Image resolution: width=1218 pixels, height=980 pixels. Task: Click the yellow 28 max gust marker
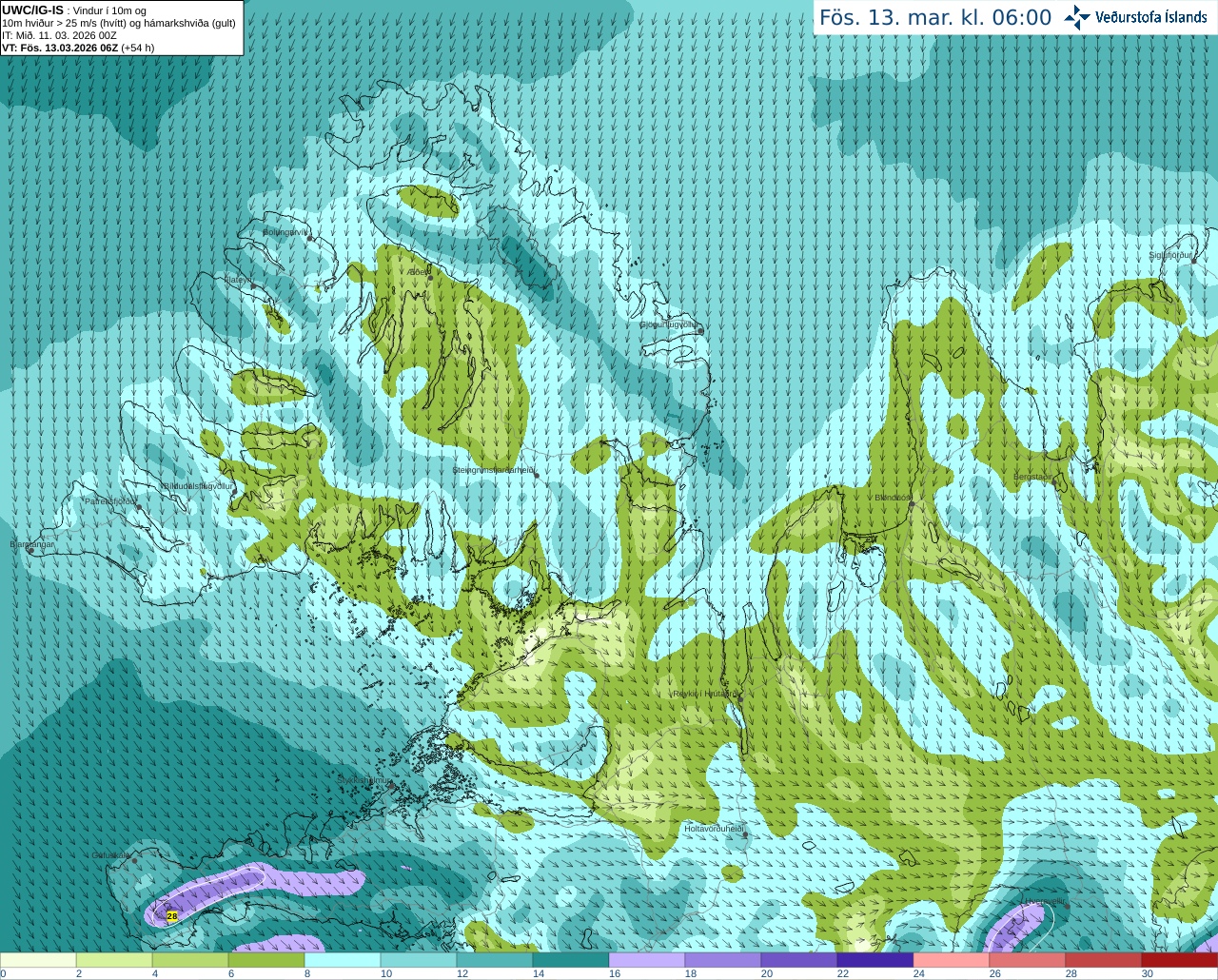coord(172,916)
